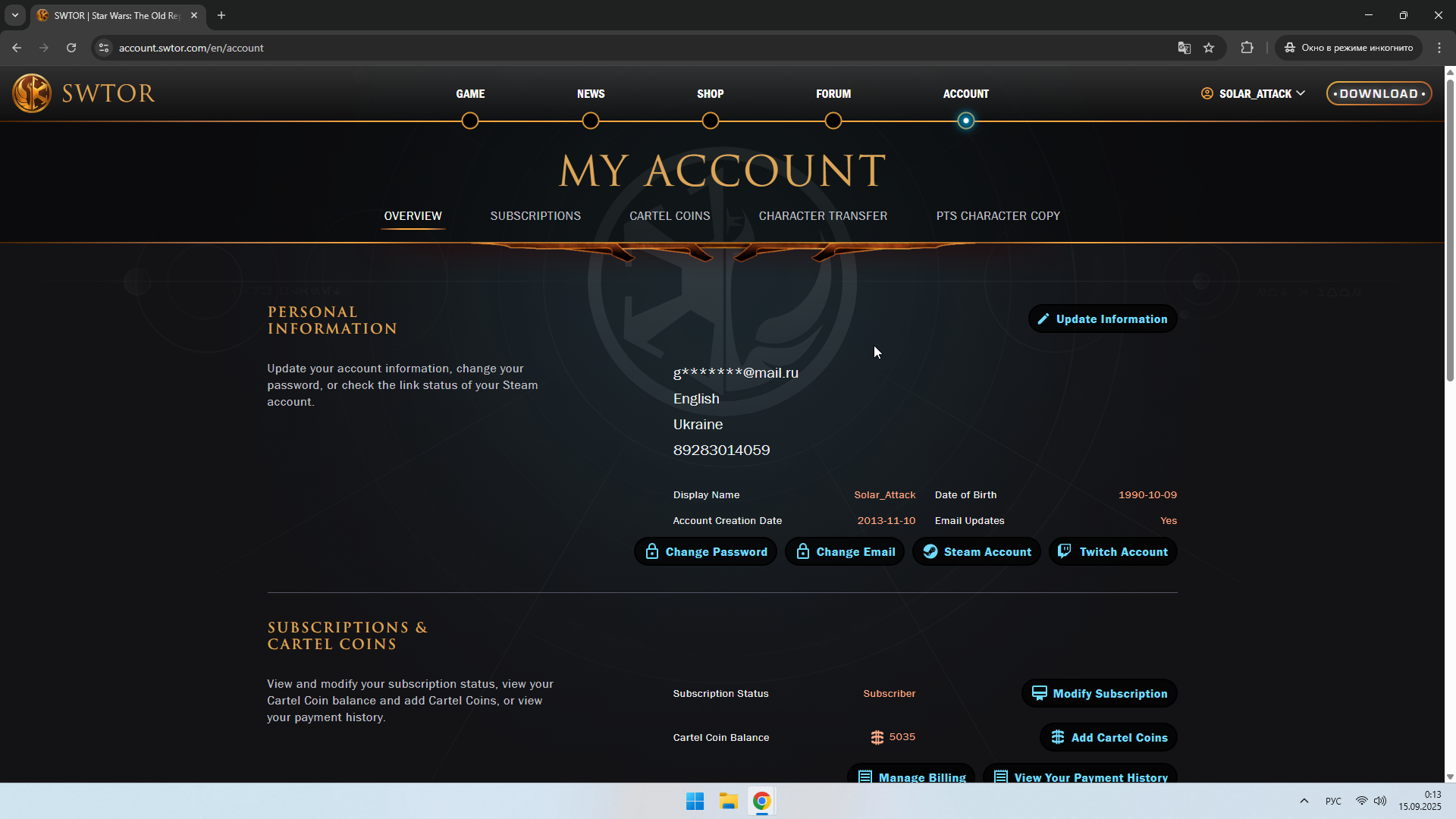Screen dimensions: 1456x819
Task: Click the lock icon on Change Password
Action: coord(652,551)
